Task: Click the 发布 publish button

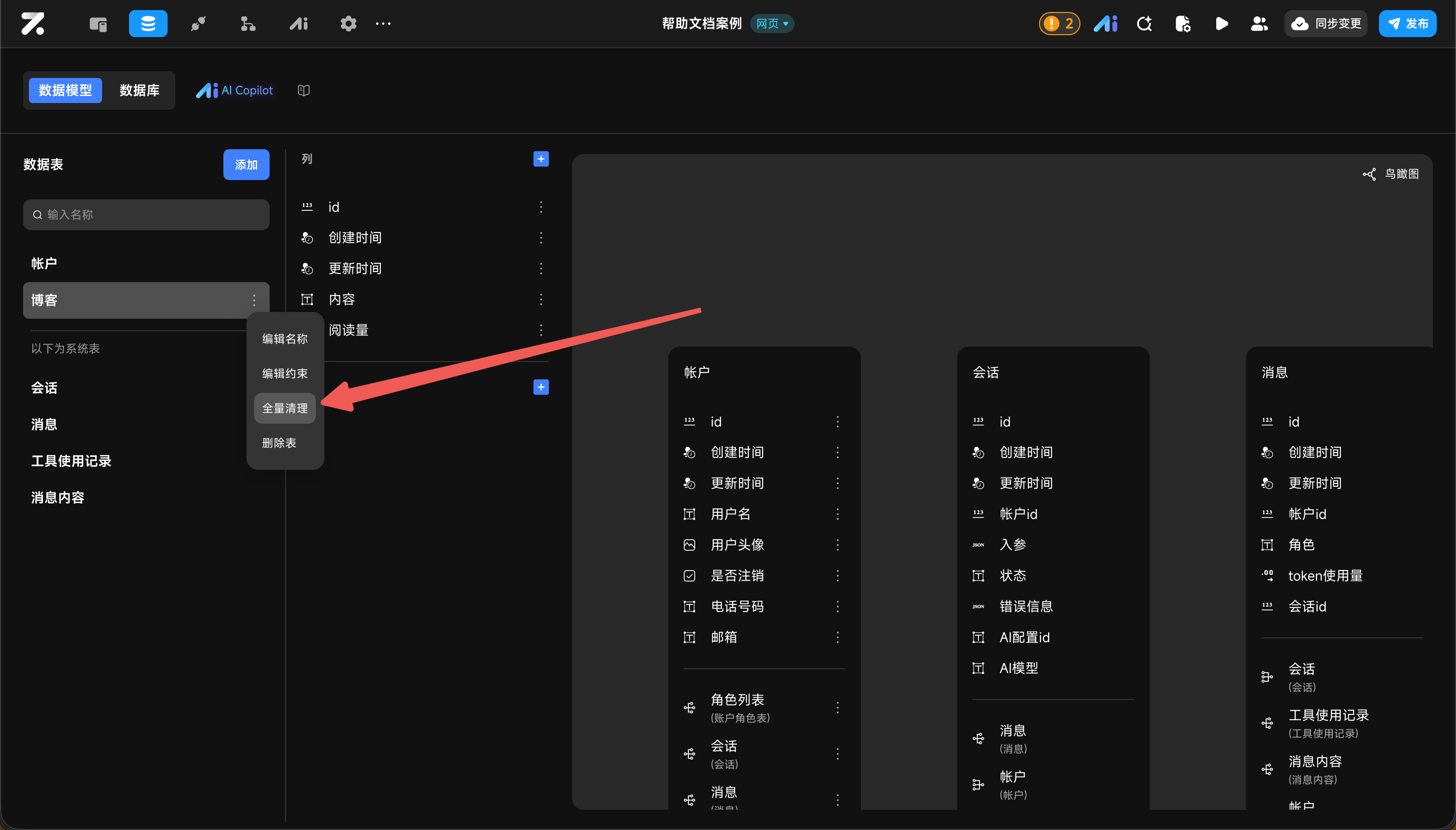Action: (x=1407, y=24)
